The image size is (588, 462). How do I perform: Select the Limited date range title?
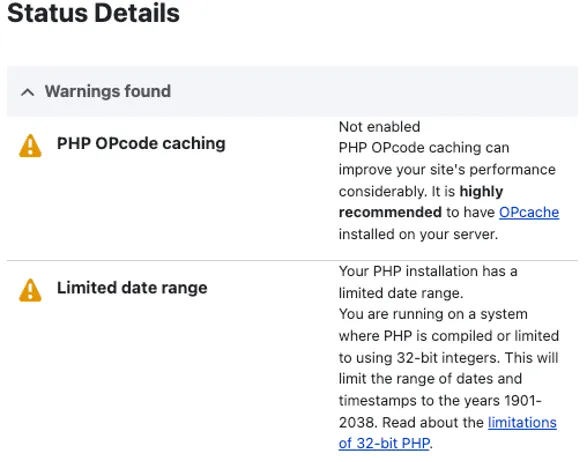pos(132,288)
